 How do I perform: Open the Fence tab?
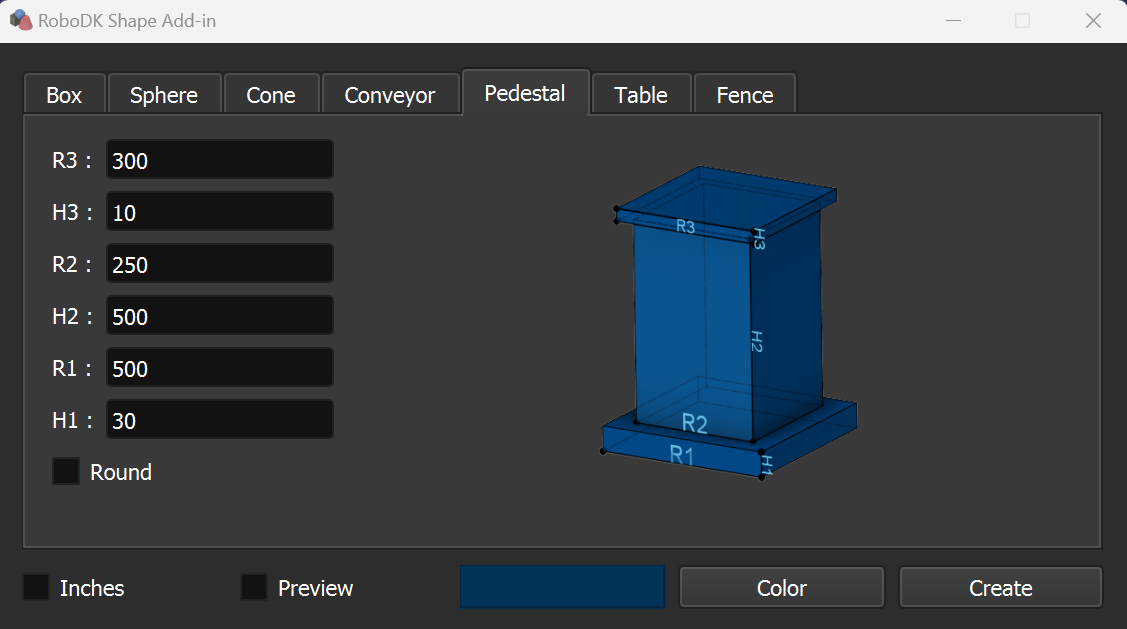click(x=745, y=95)
